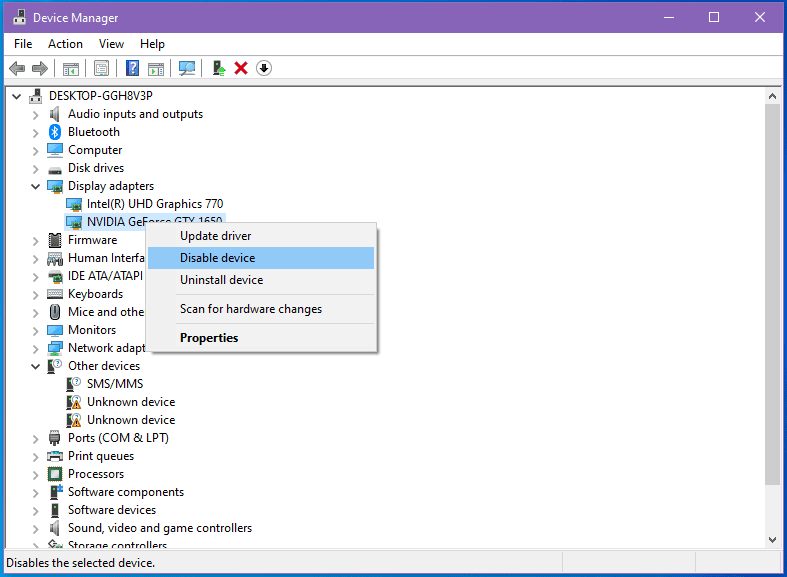Click the SMS/MMS device icon
The image size is (787, 577).
pyautogui.click(x=74, y=384)
